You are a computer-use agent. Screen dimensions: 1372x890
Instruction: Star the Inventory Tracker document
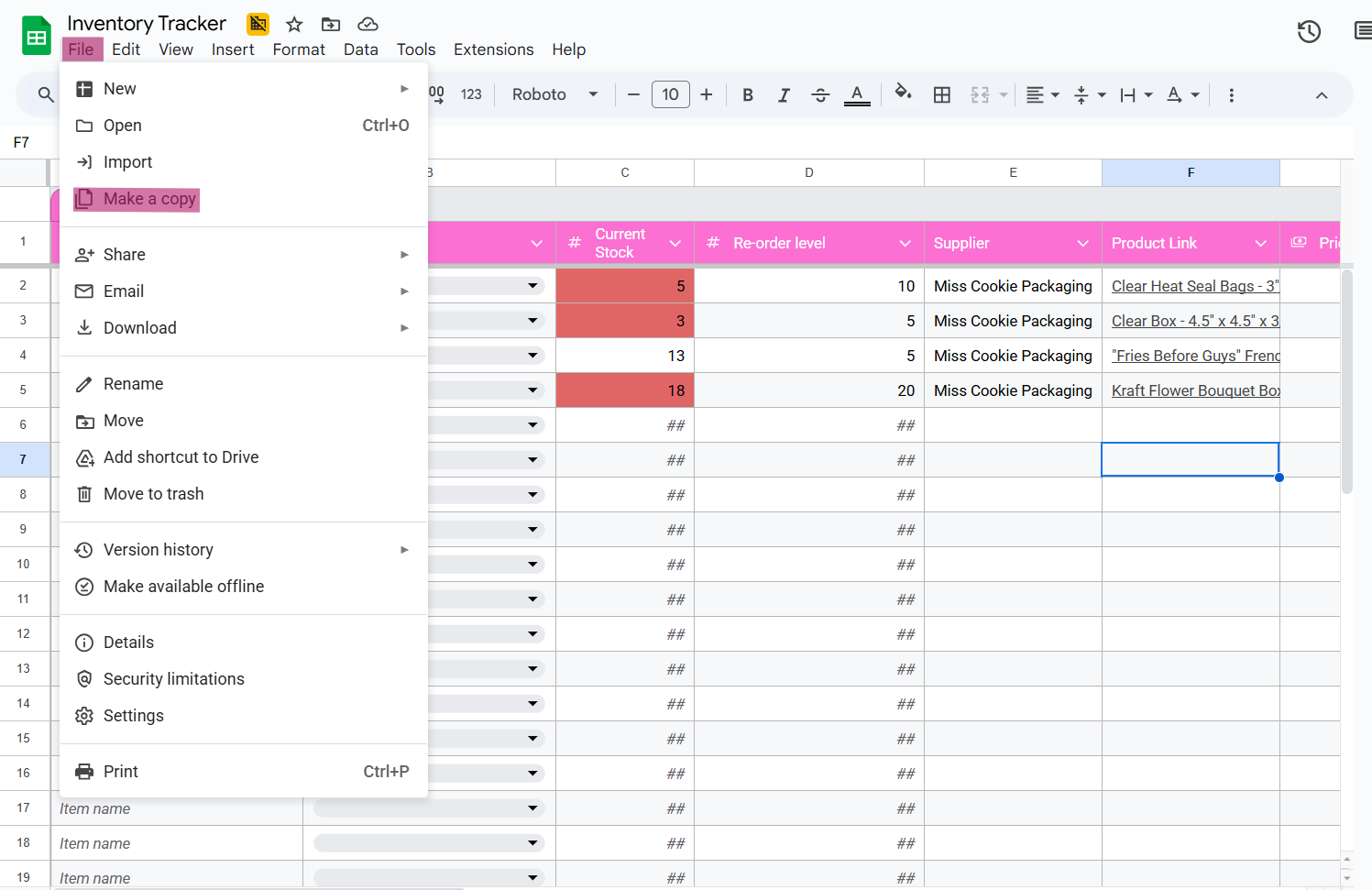[294, 24]
